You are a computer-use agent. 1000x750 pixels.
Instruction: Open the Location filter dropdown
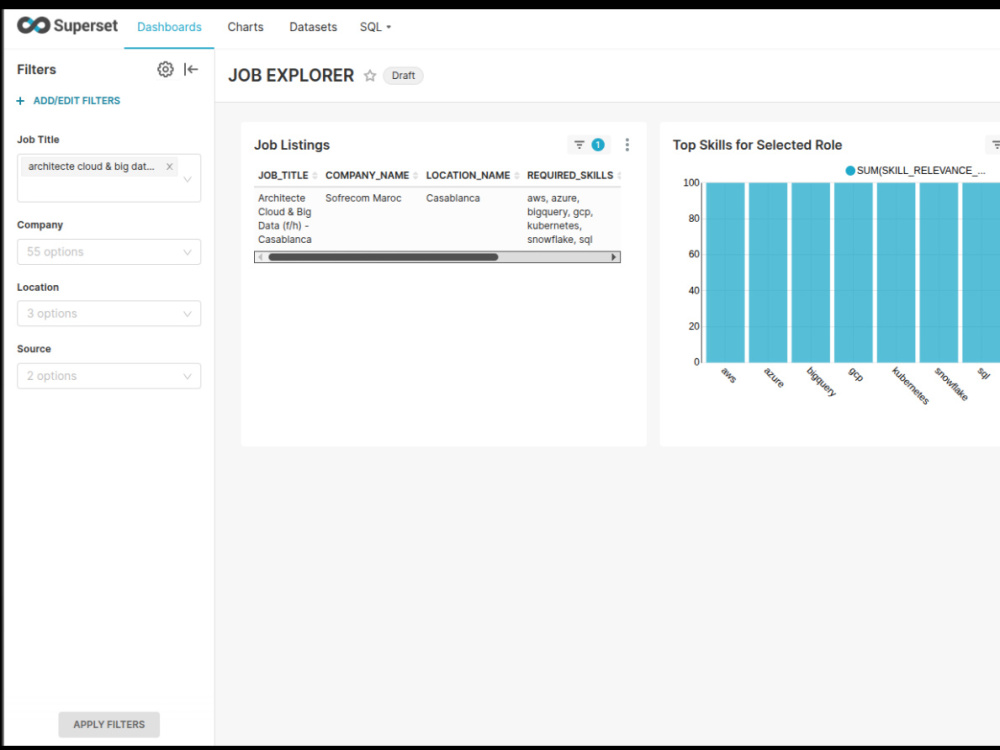tap(109, 314)
